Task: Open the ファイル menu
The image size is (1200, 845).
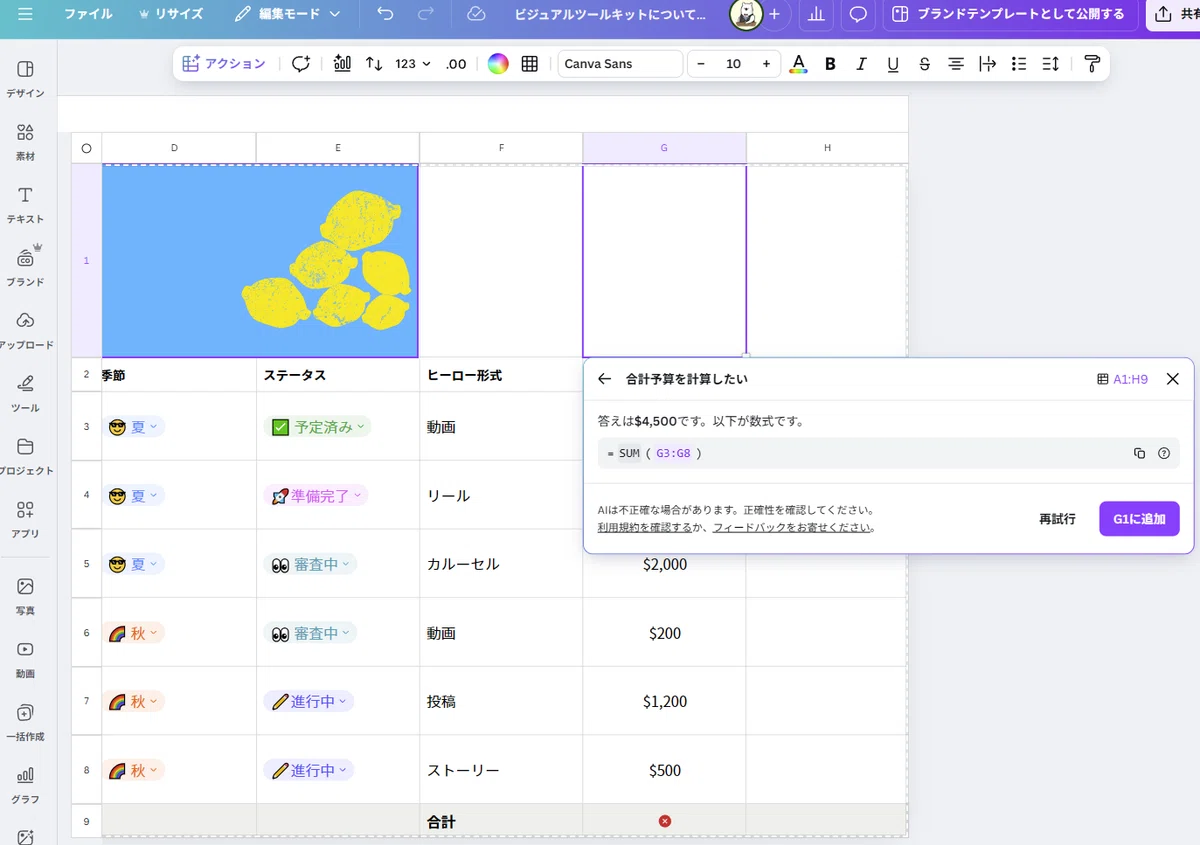Action: tap(88, 14)
